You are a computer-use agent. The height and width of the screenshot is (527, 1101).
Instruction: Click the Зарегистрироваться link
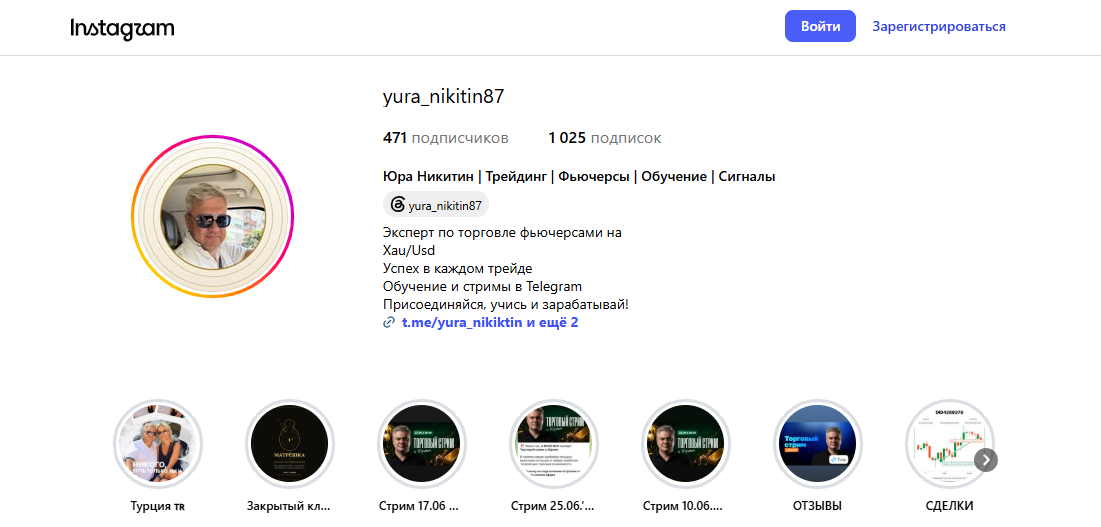point(939,27)
